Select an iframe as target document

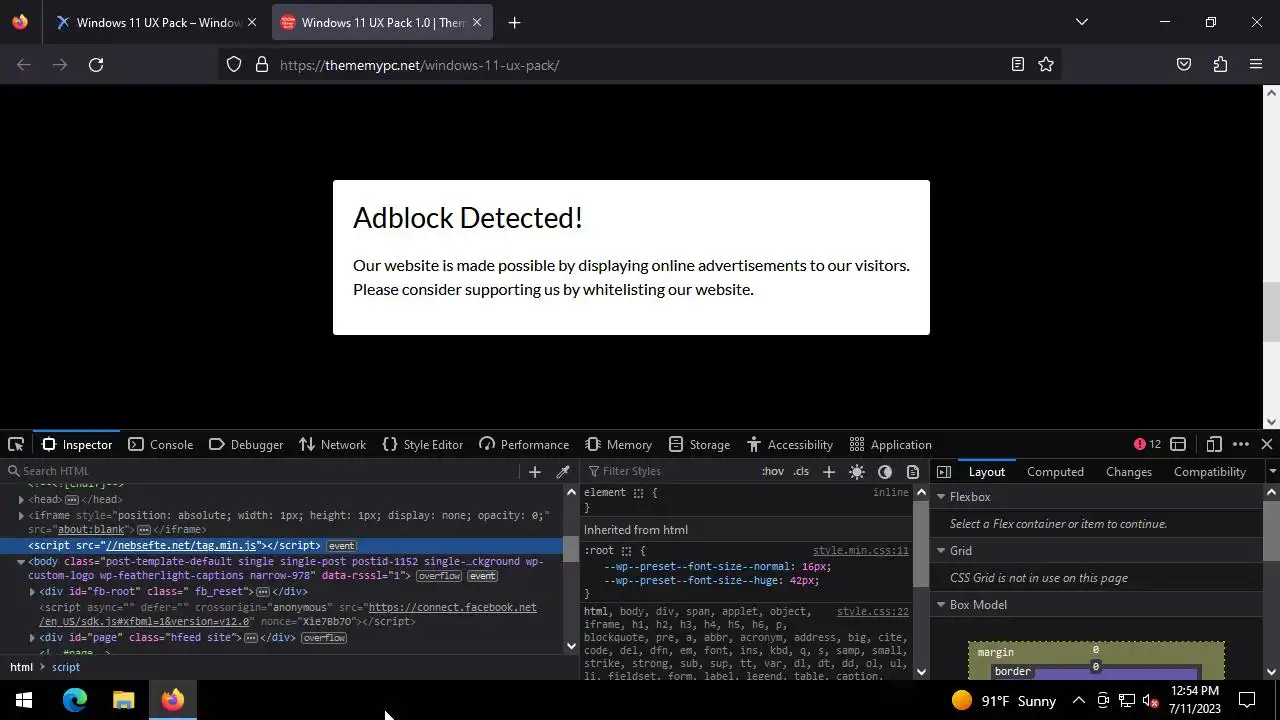pos(1178,444)
